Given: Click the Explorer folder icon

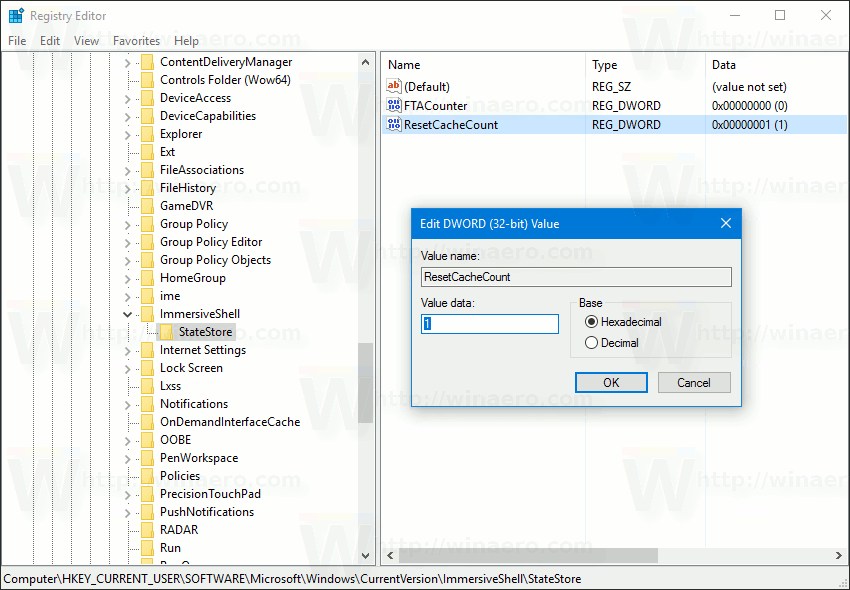Looking at the screenshot, I should click(x=147, y=134).
